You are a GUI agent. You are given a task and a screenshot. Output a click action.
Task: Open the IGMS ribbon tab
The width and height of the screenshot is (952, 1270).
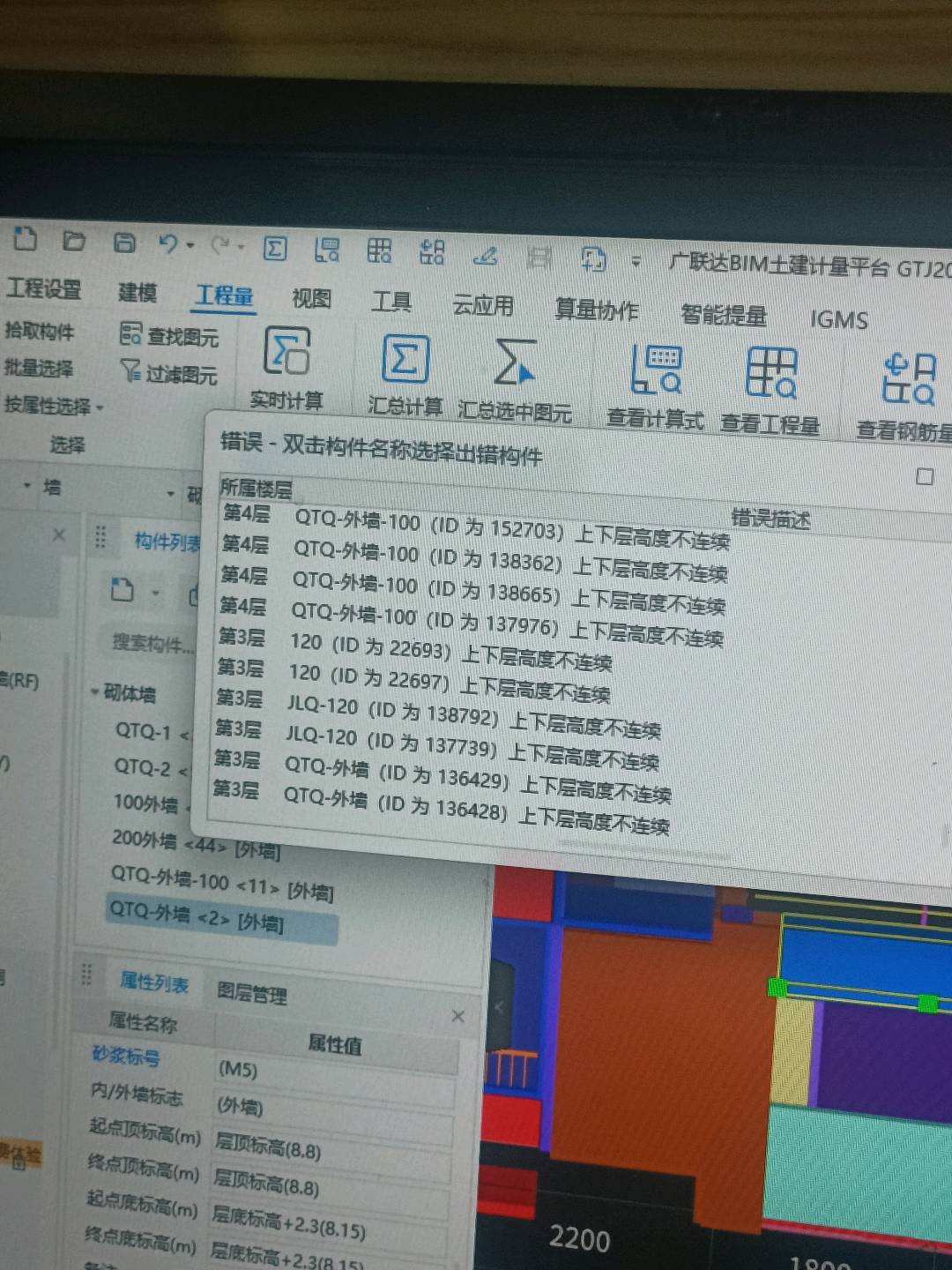838,318
